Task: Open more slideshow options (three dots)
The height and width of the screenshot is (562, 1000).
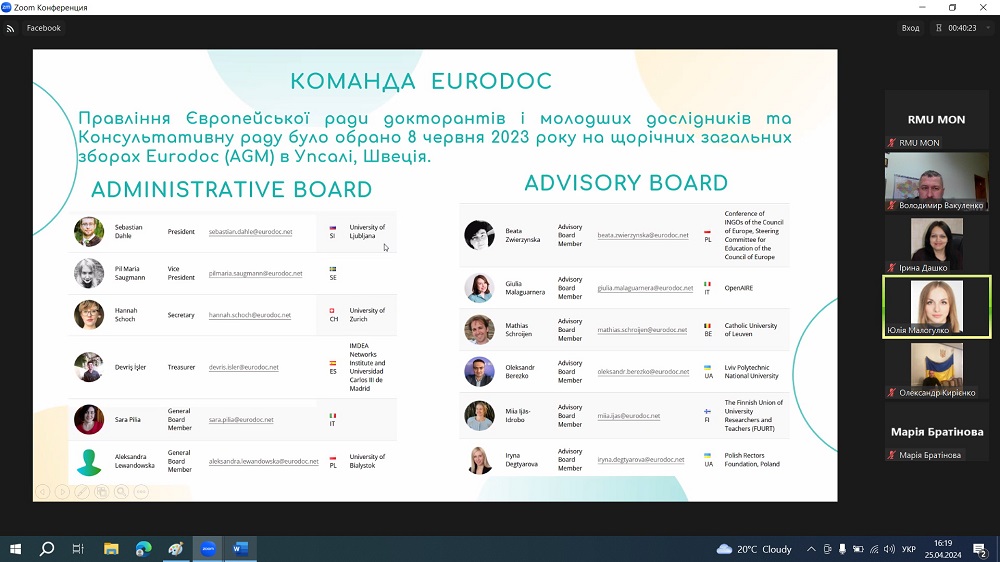Action: (x=141, y=491)
